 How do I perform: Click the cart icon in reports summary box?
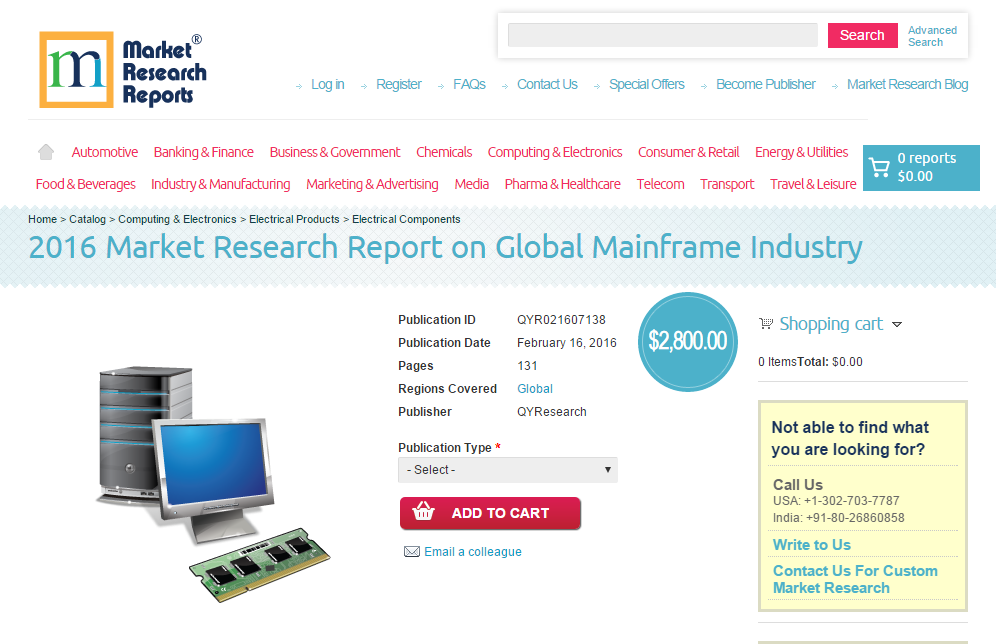click(879, 168)
